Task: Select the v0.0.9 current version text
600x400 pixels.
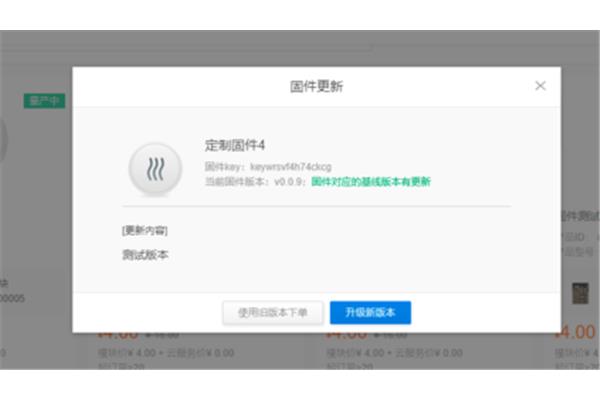Action: (289, 181)
